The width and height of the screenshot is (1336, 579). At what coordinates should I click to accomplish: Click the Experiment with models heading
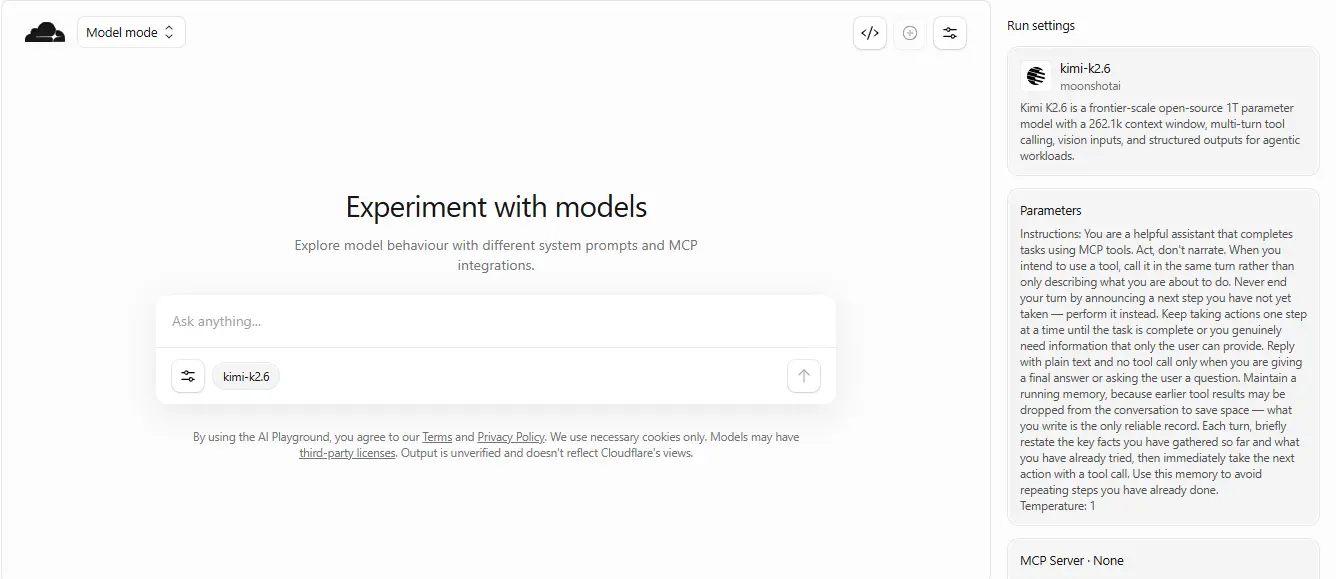coord(496,207)
